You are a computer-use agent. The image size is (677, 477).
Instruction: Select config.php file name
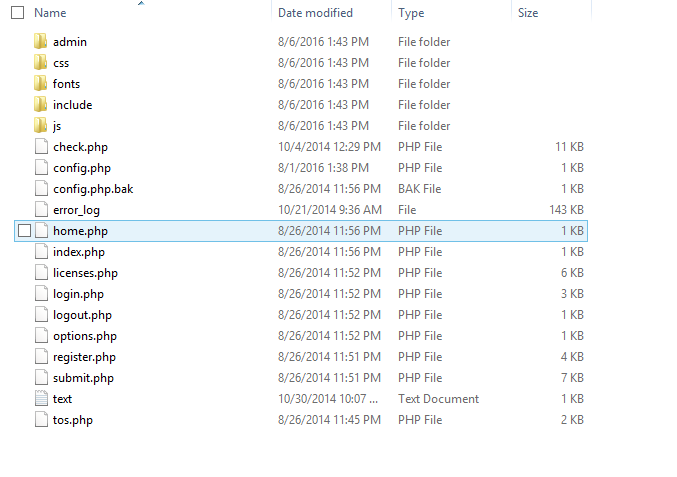click(82, 168)
